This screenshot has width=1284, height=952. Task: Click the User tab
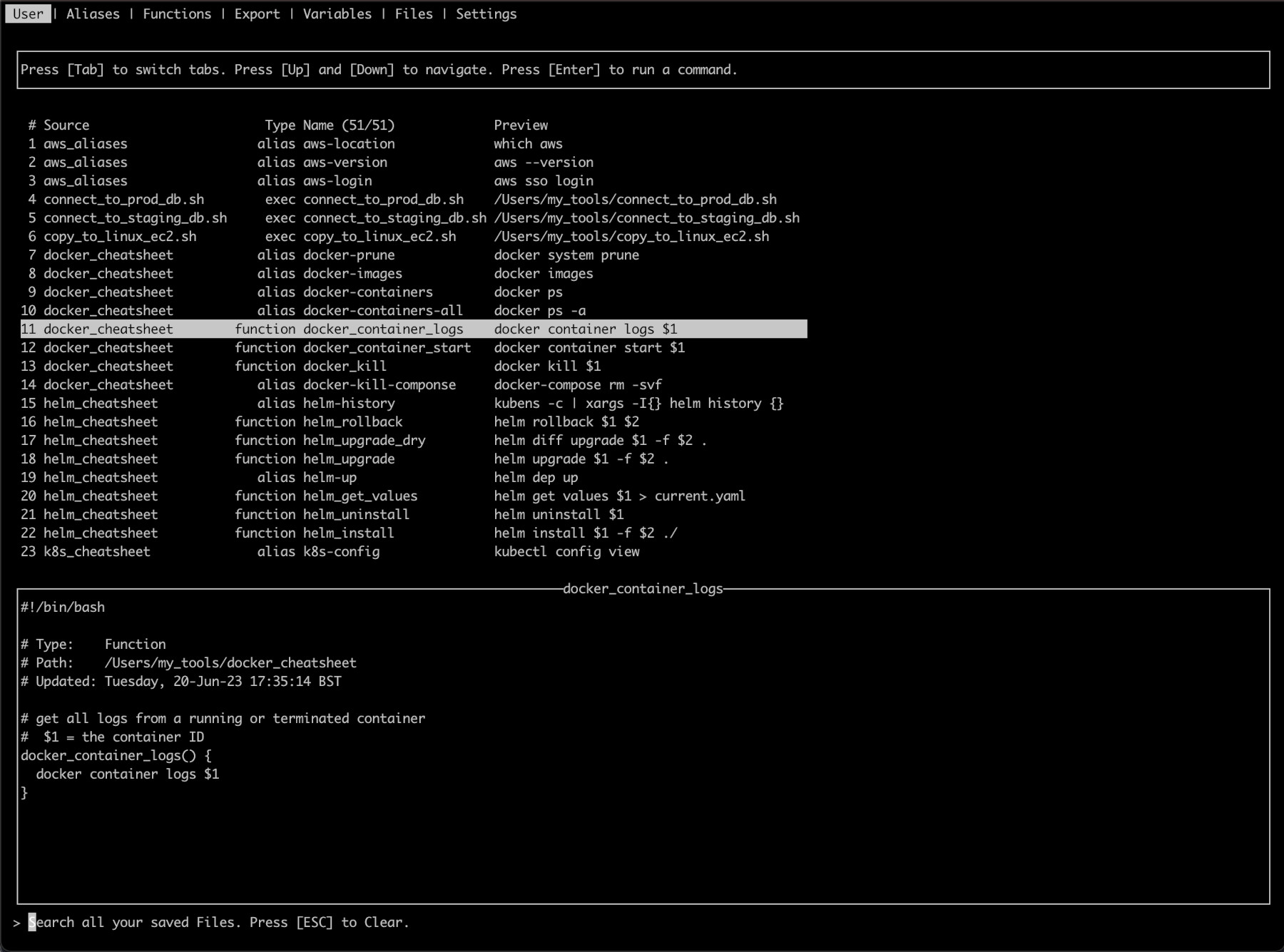pyautogui.click(x=29, y=14)
